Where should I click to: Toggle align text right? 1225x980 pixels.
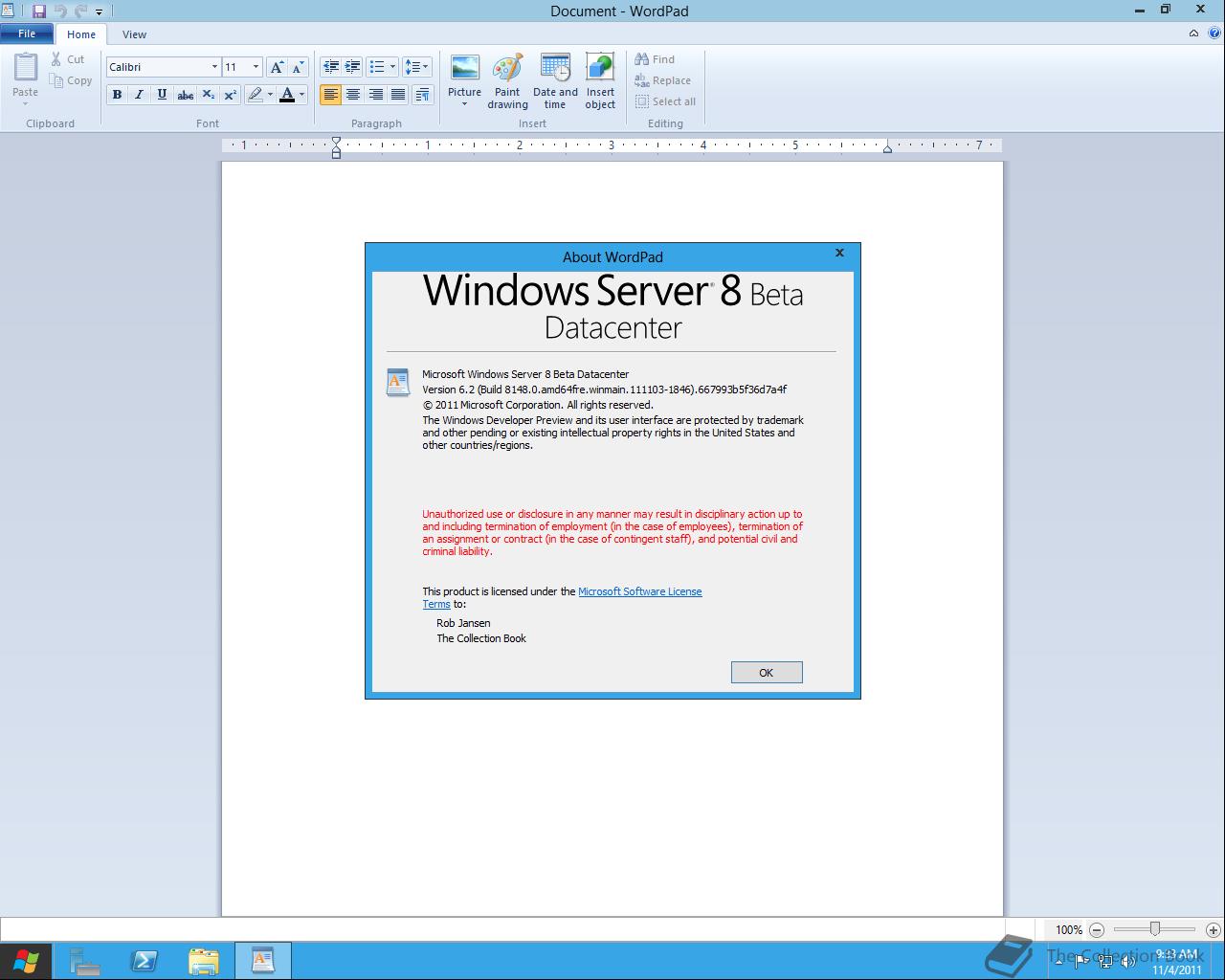[376, 95]
